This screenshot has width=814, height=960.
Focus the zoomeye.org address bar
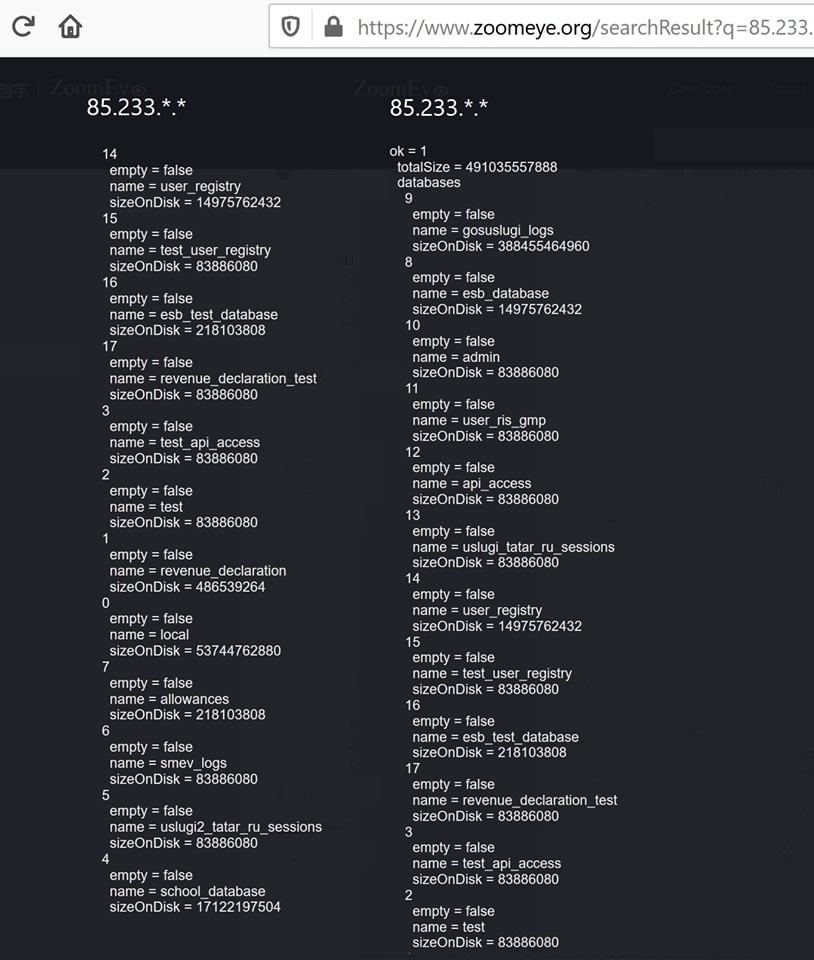point(580,27)
